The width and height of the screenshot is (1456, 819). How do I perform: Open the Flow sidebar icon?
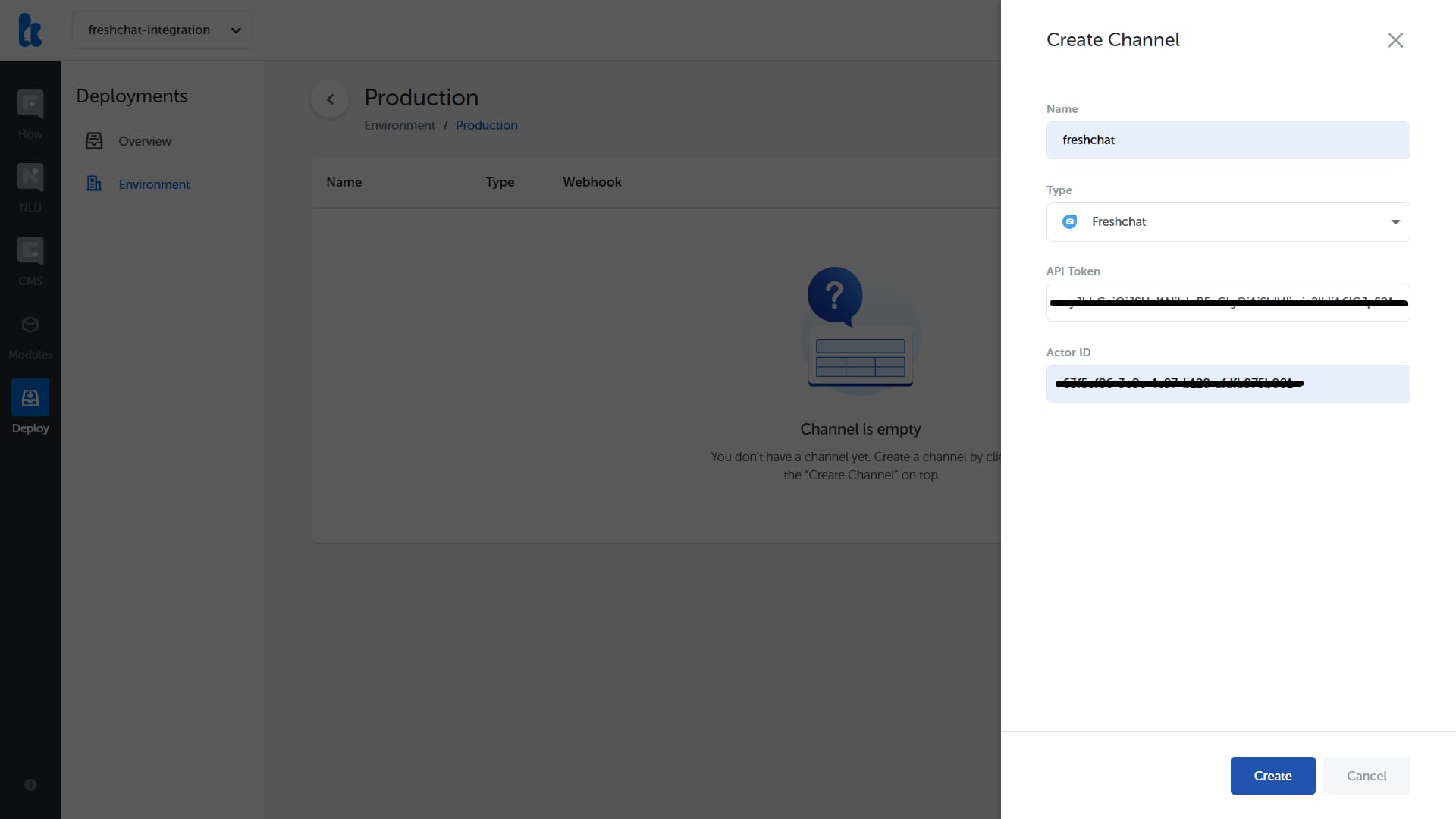(x=30, y=104)
